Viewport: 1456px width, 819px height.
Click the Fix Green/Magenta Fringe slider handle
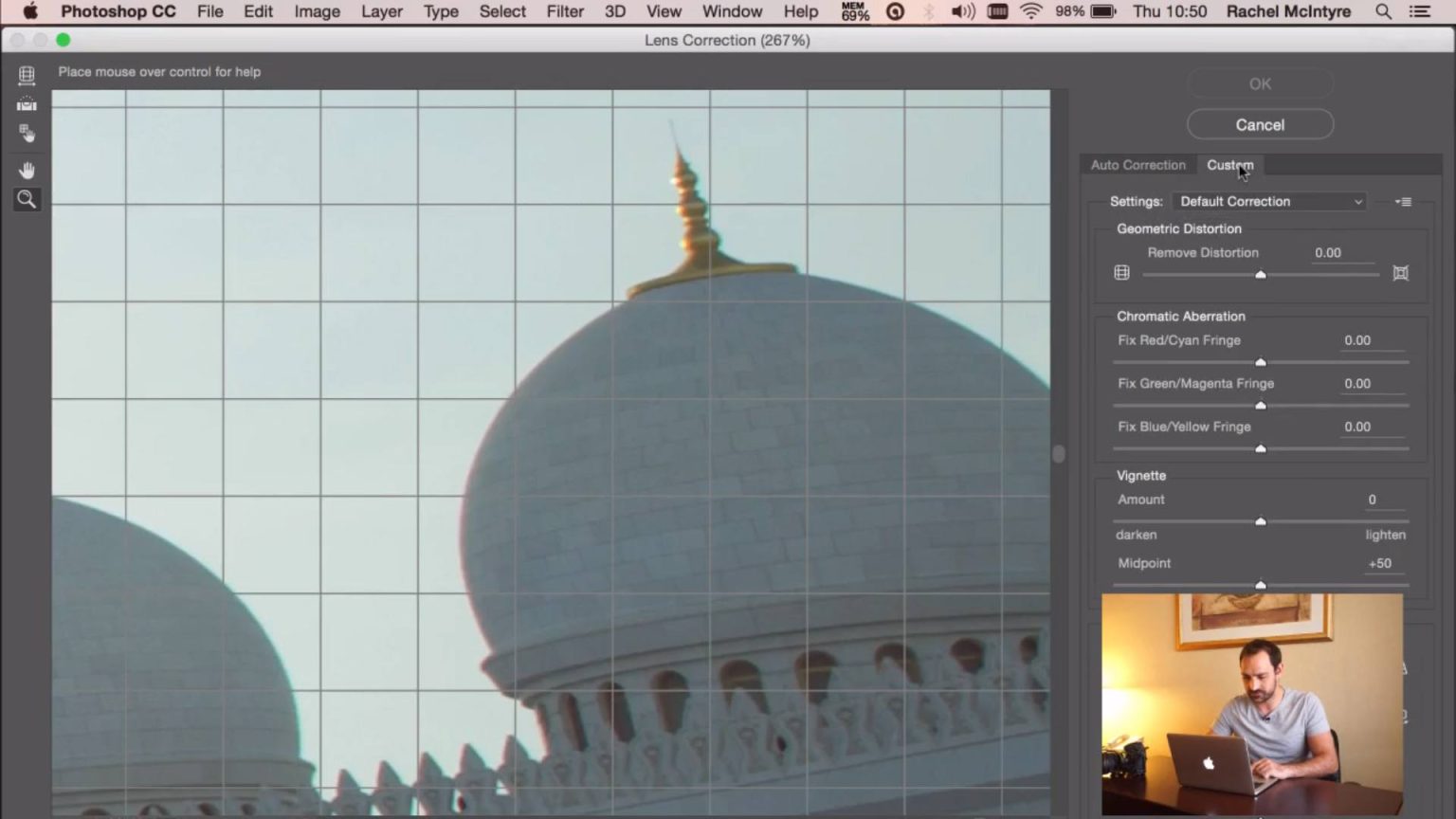pos(1260,406)
